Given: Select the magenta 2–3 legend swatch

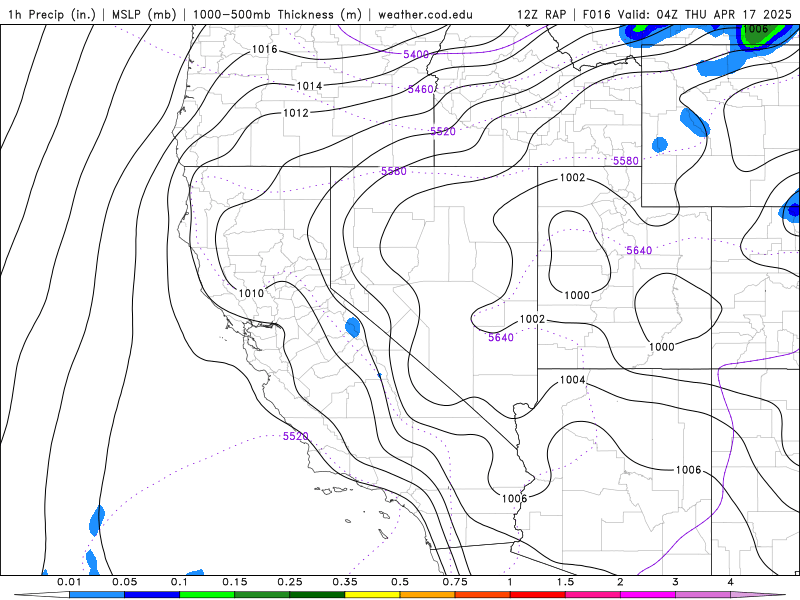Looking at the screenshot, I should [x=648, y=595].
